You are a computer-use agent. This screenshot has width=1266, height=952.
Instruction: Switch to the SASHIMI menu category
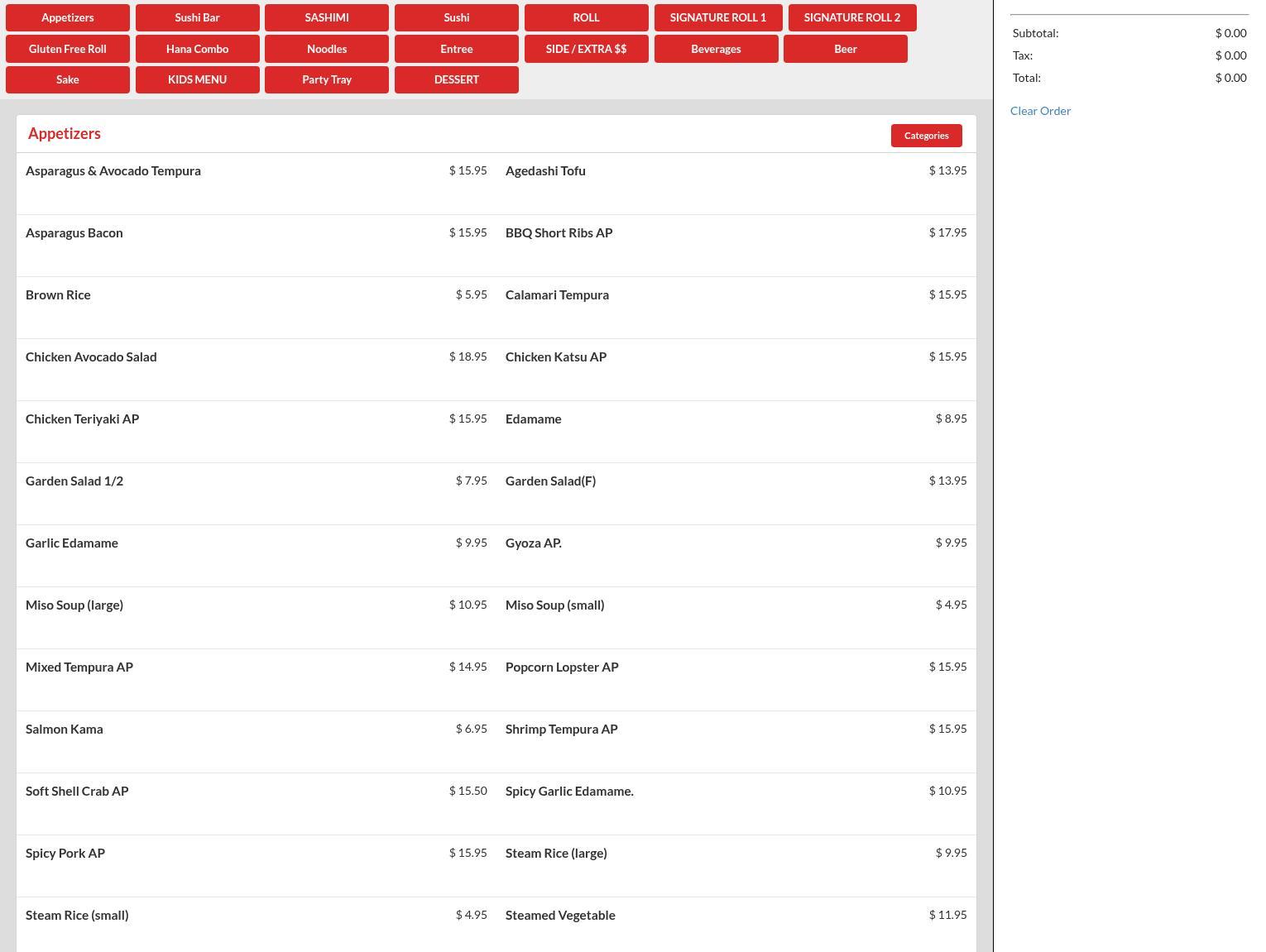(326, 17)
